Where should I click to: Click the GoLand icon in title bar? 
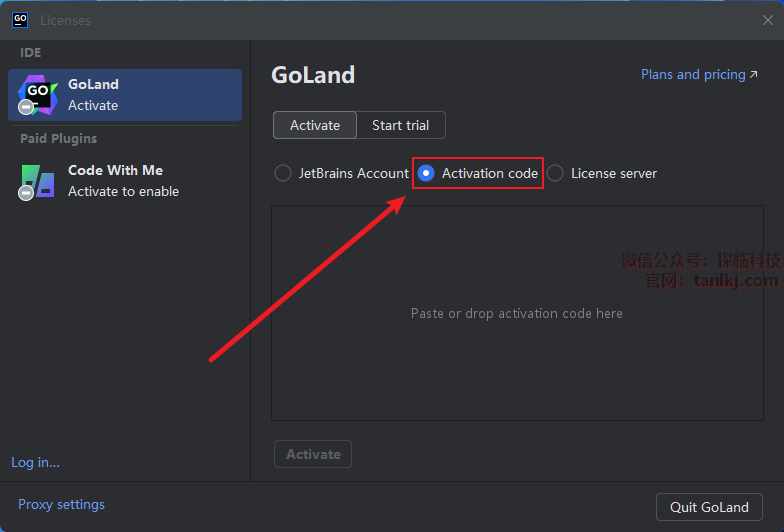coord(19,20)
